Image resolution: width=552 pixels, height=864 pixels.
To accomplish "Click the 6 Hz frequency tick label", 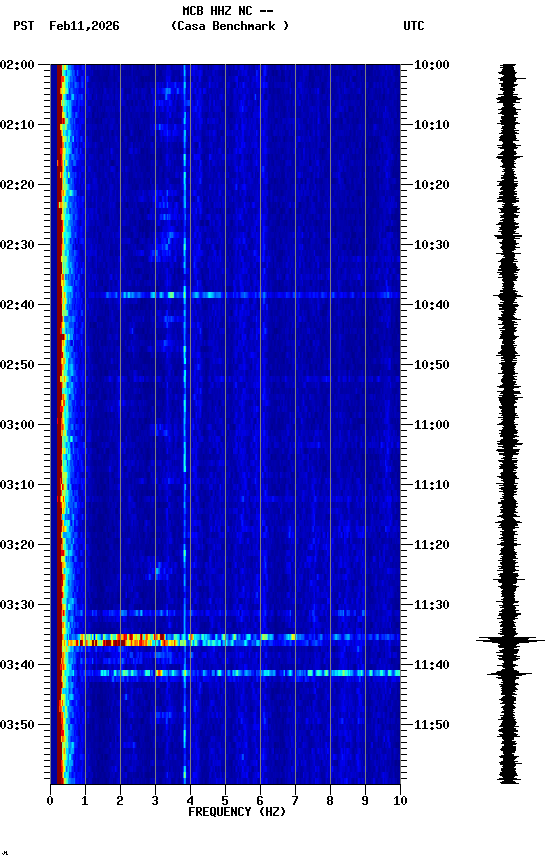I will coord(260,801).
